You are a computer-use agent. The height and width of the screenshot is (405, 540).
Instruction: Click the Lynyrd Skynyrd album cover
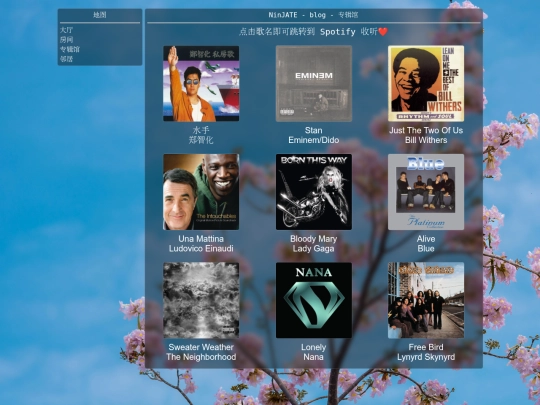pos(426,300)
